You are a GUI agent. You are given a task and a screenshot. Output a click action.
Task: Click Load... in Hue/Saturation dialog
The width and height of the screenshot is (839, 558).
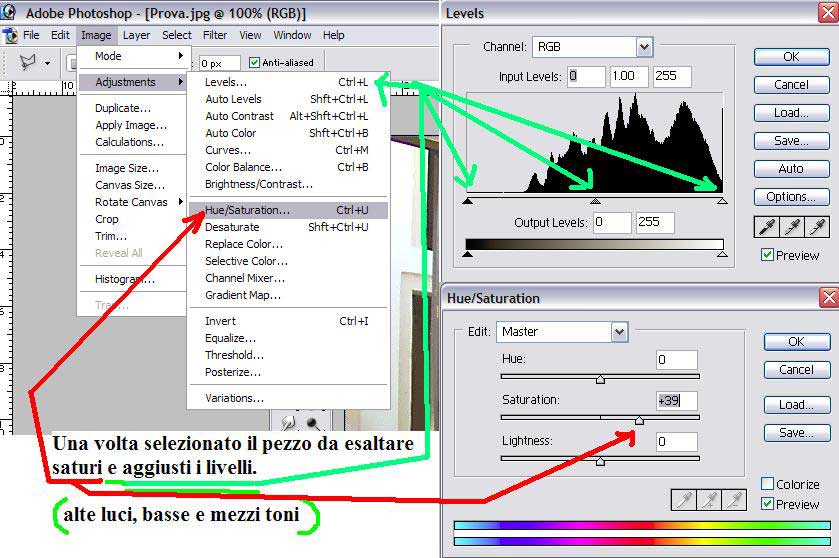(x=797, y=405)
